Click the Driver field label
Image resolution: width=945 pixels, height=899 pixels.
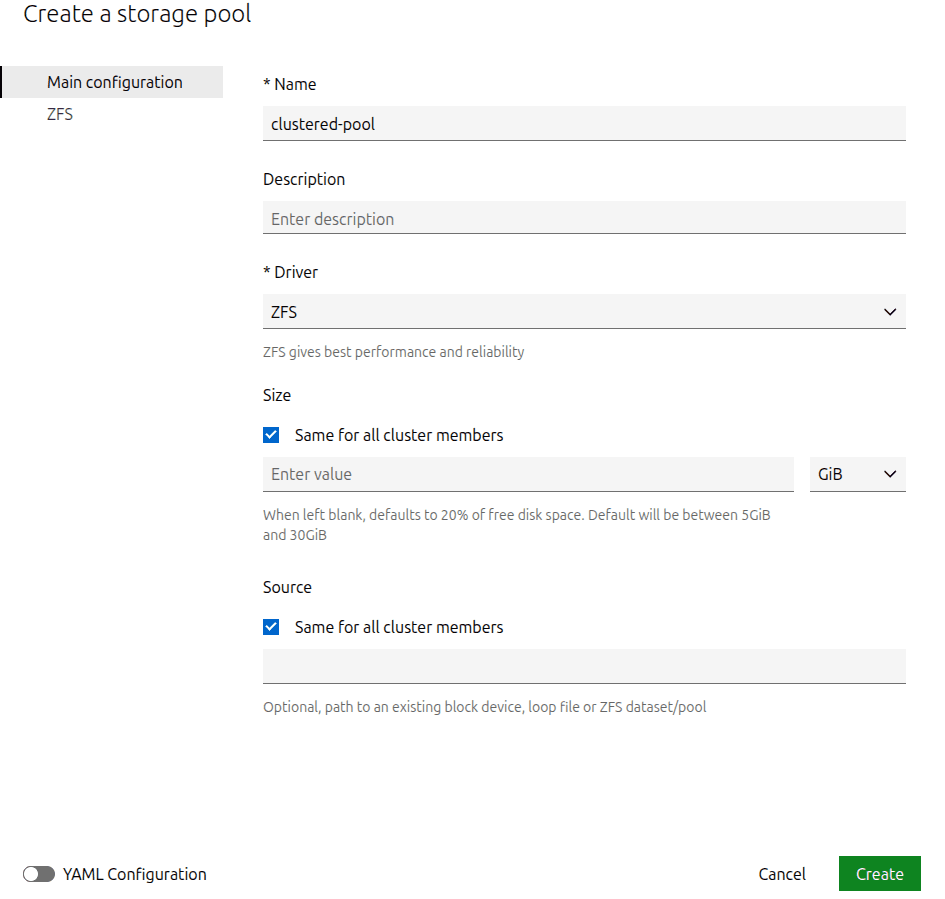pos(296,272)
